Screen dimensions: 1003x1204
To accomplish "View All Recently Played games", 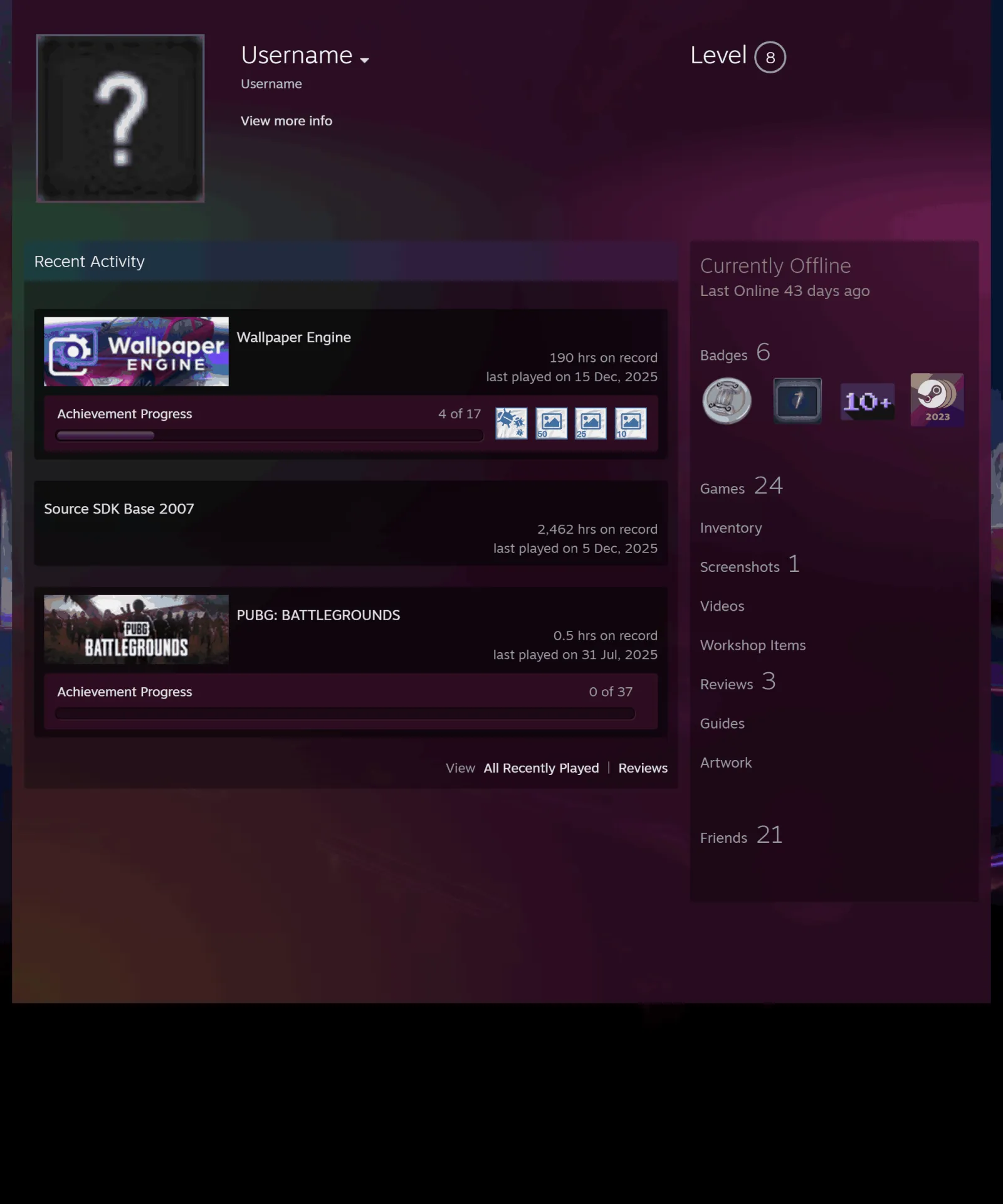I will tap(541, 768).
